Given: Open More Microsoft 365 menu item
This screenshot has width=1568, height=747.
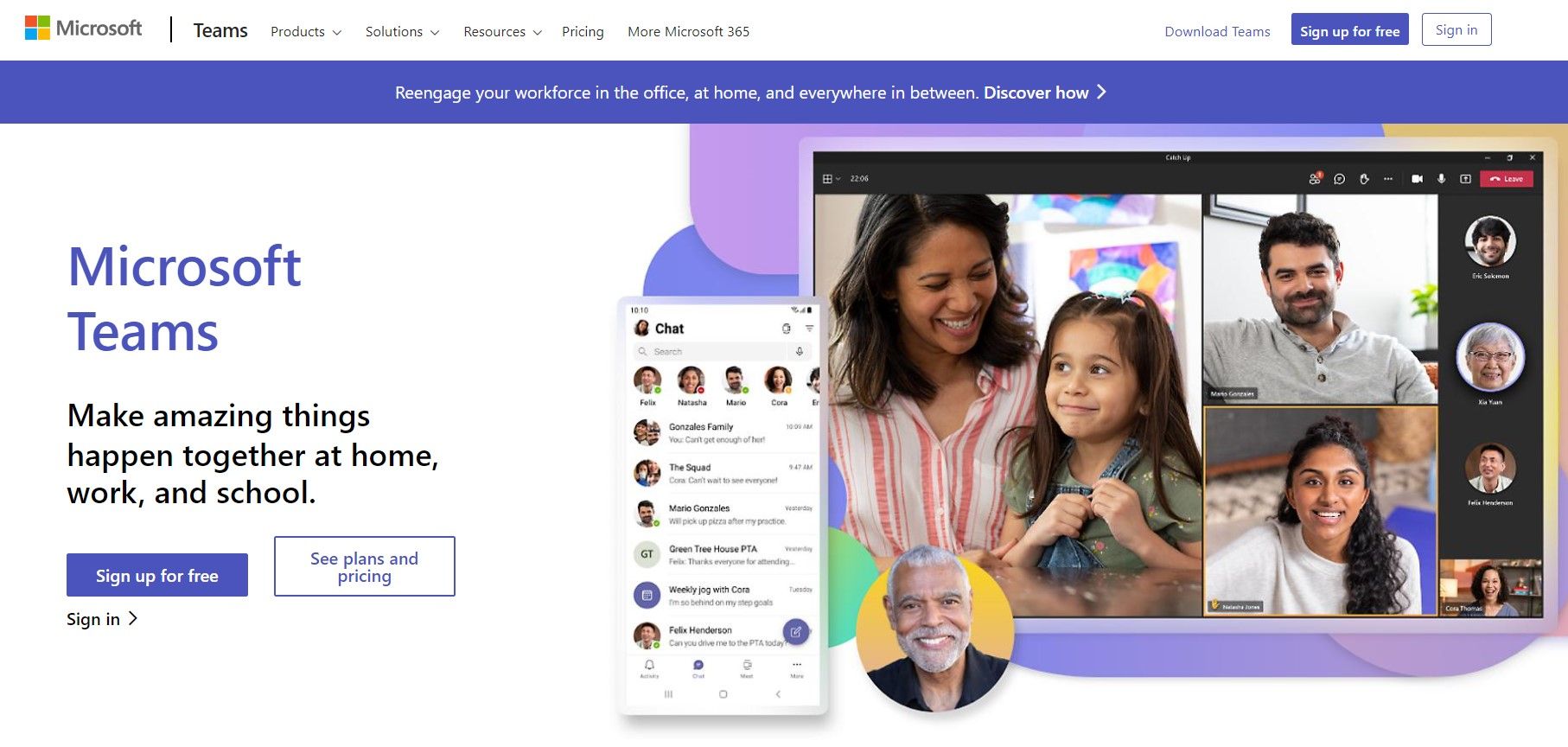Looking at the screenshot, I should (x=688, y=31).
